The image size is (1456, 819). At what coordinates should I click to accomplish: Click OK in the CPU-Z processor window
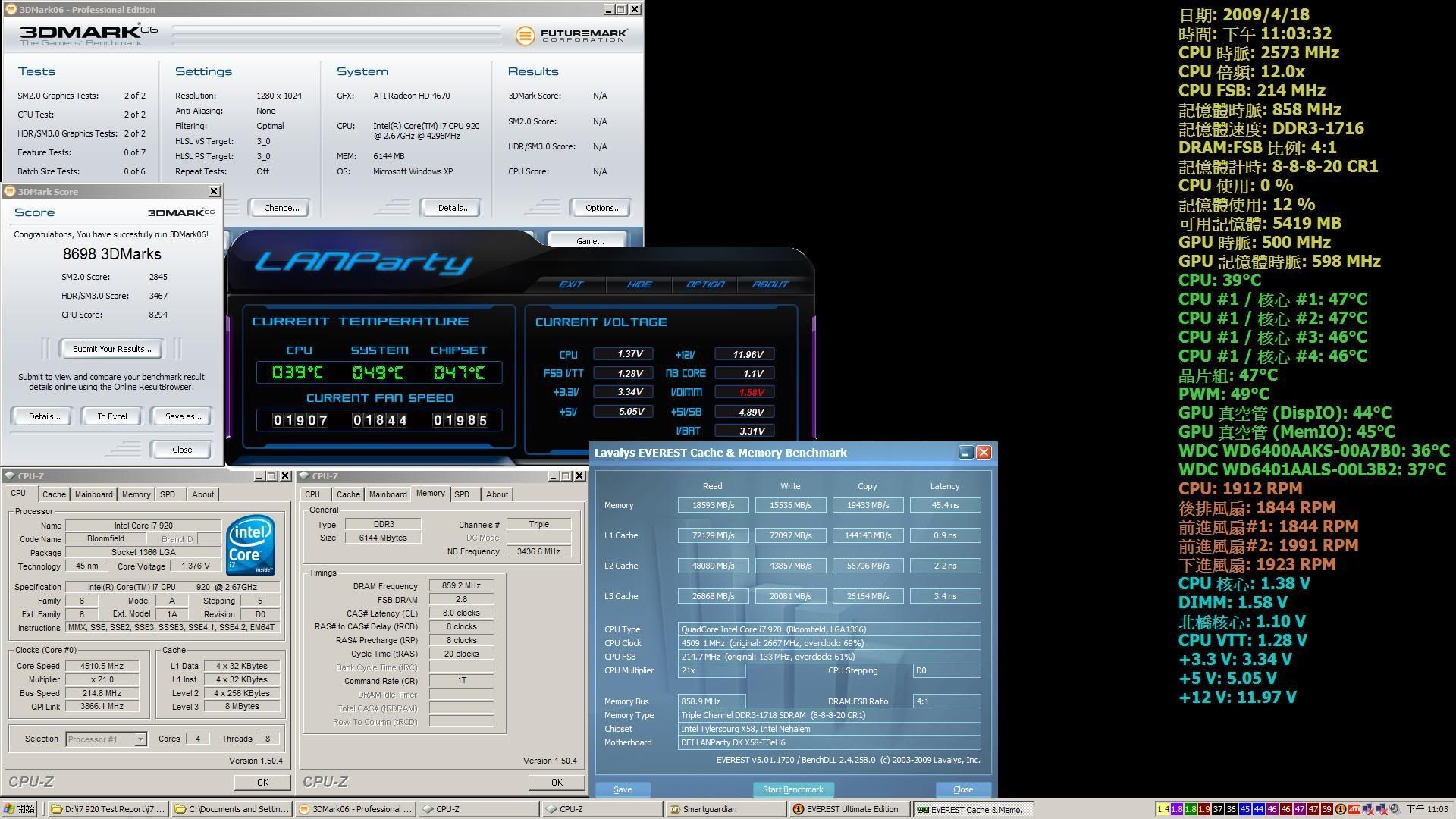pyautogui.click(x=262, y=782)
